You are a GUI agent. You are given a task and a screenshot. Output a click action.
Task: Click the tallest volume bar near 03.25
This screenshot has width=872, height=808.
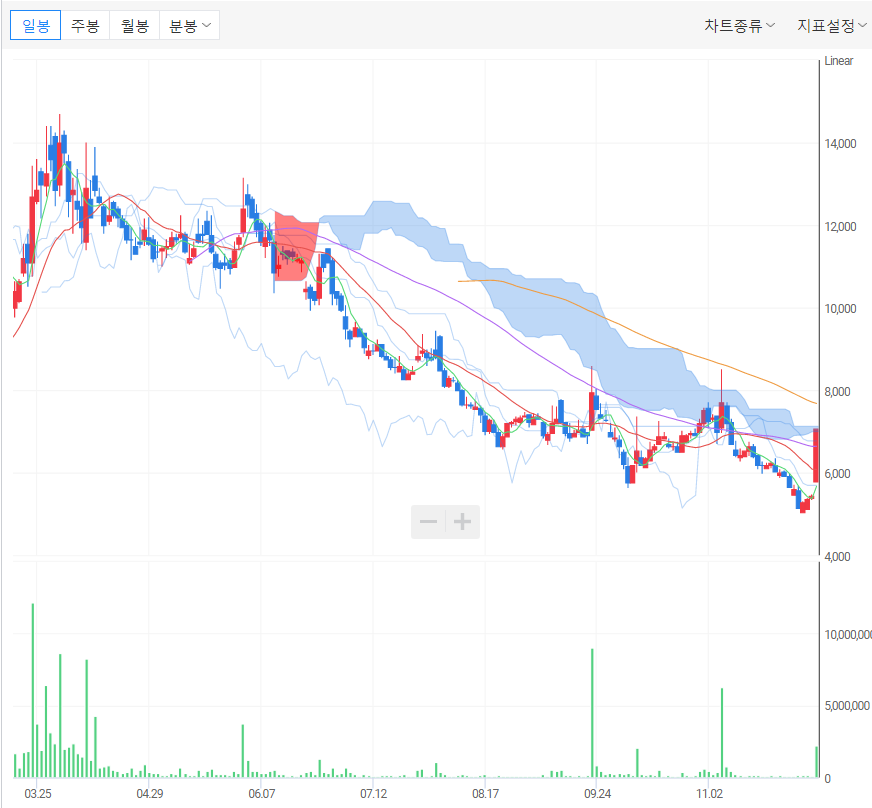33,690
